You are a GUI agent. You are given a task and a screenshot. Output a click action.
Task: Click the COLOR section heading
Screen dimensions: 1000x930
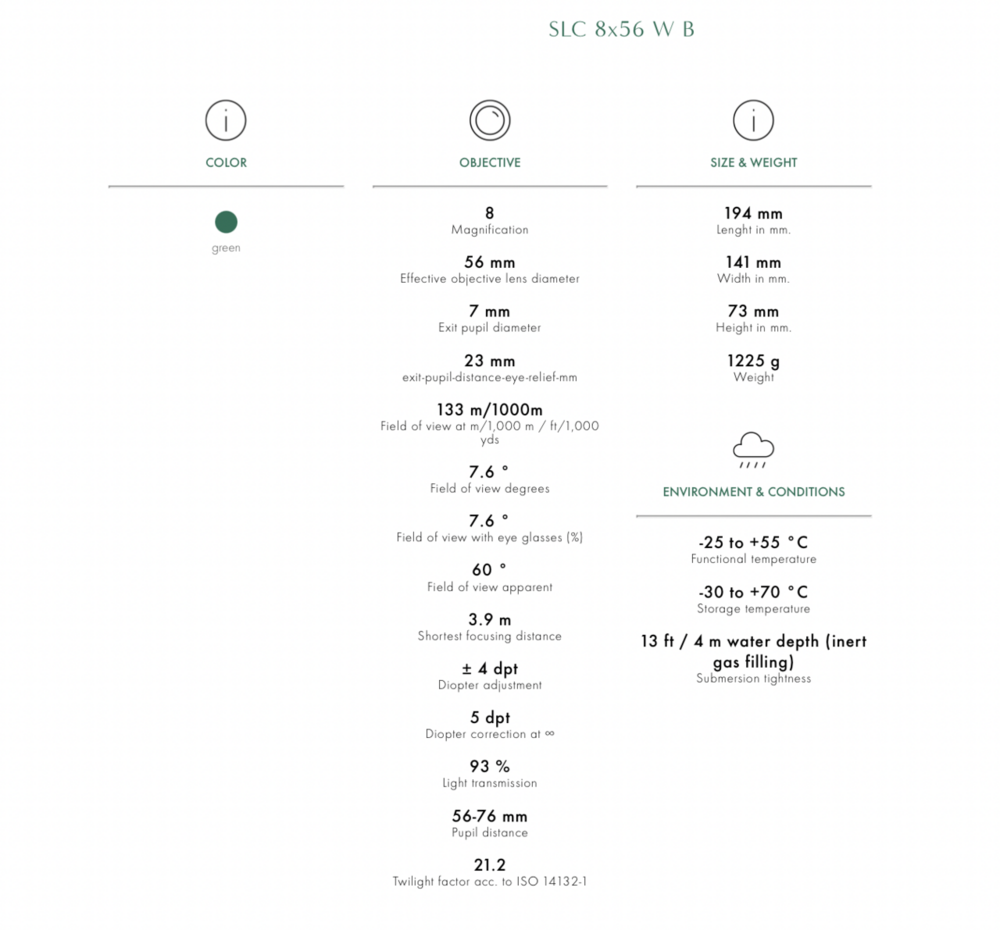[x=226, y=162]
